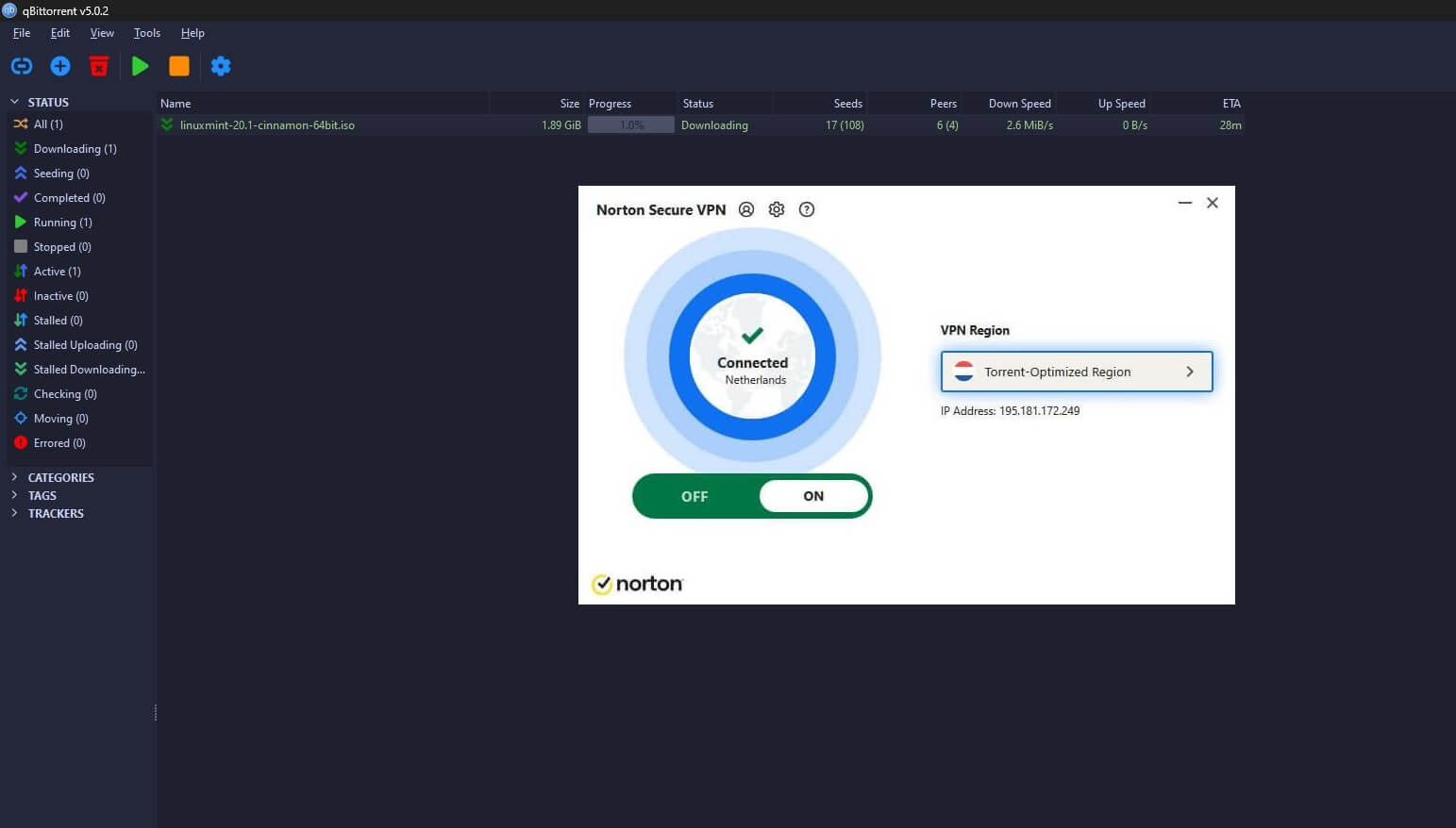Select the linuxmint-20.1-cinnamon-64bit.iso torrent row
Image resolution: width=1456 pixels, height=828 pixels.
[267, 124]
